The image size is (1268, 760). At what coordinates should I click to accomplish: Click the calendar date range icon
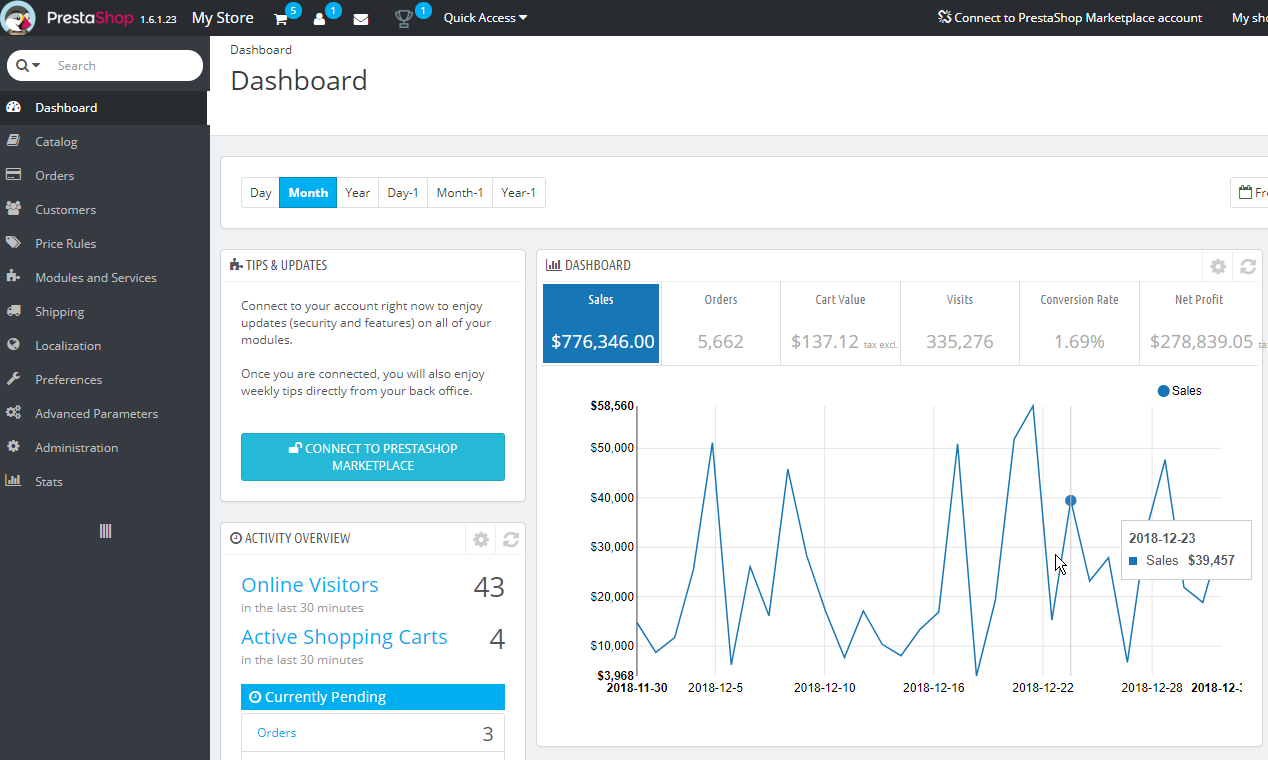[1245, 193]
